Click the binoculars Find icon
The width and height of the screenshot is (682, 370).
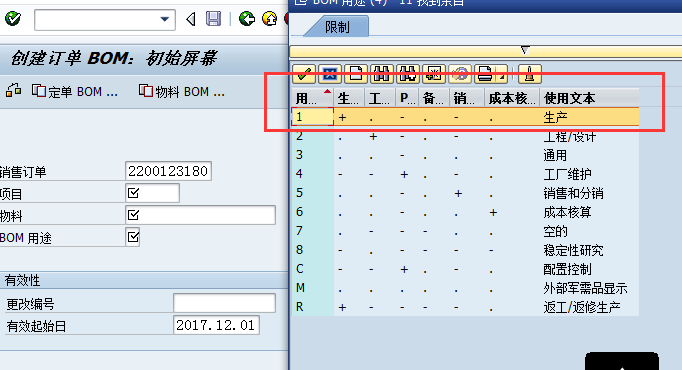[x=382, y=73]
